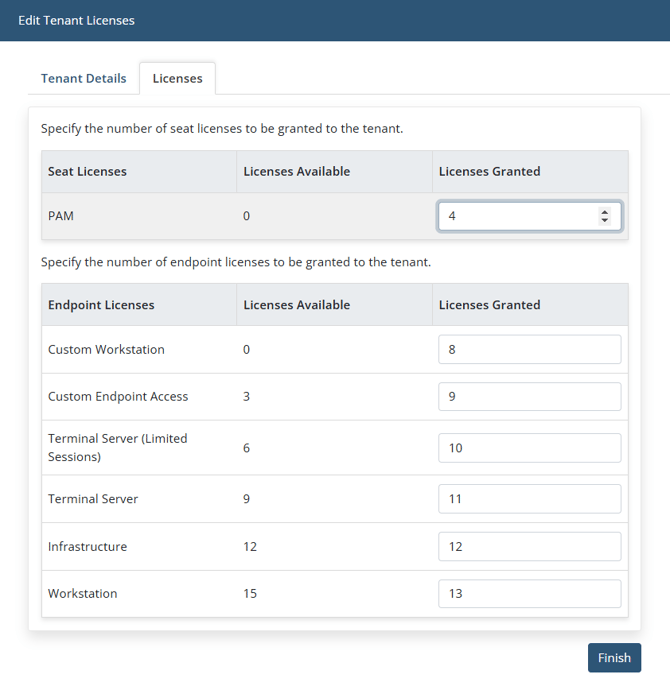This screenshot has width=670, height=686.
Task: Click the Seat Licenses column header
Action: coord(87,172)
